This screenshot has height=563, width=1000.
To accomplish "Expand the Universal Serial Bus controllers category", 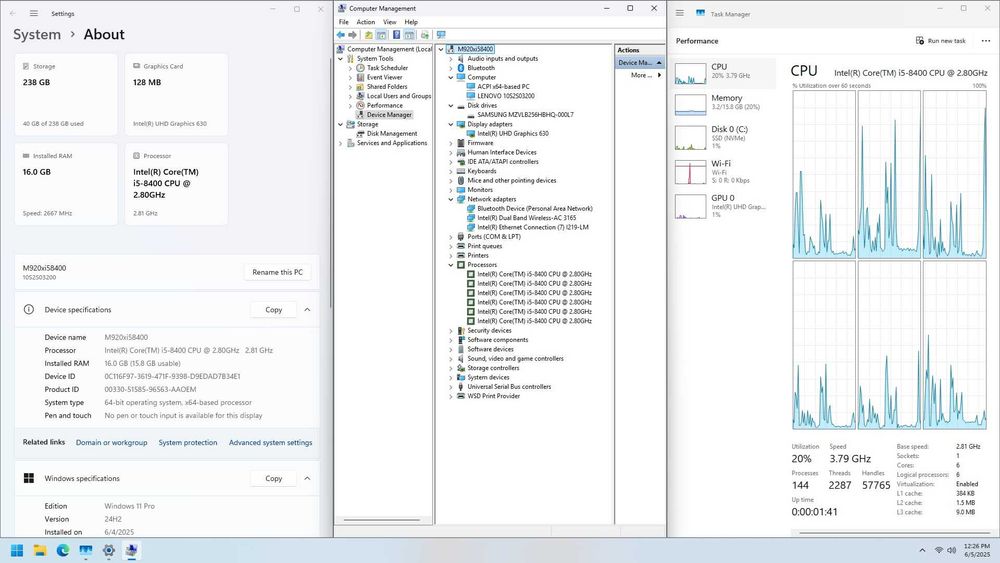I will (451, 386).
